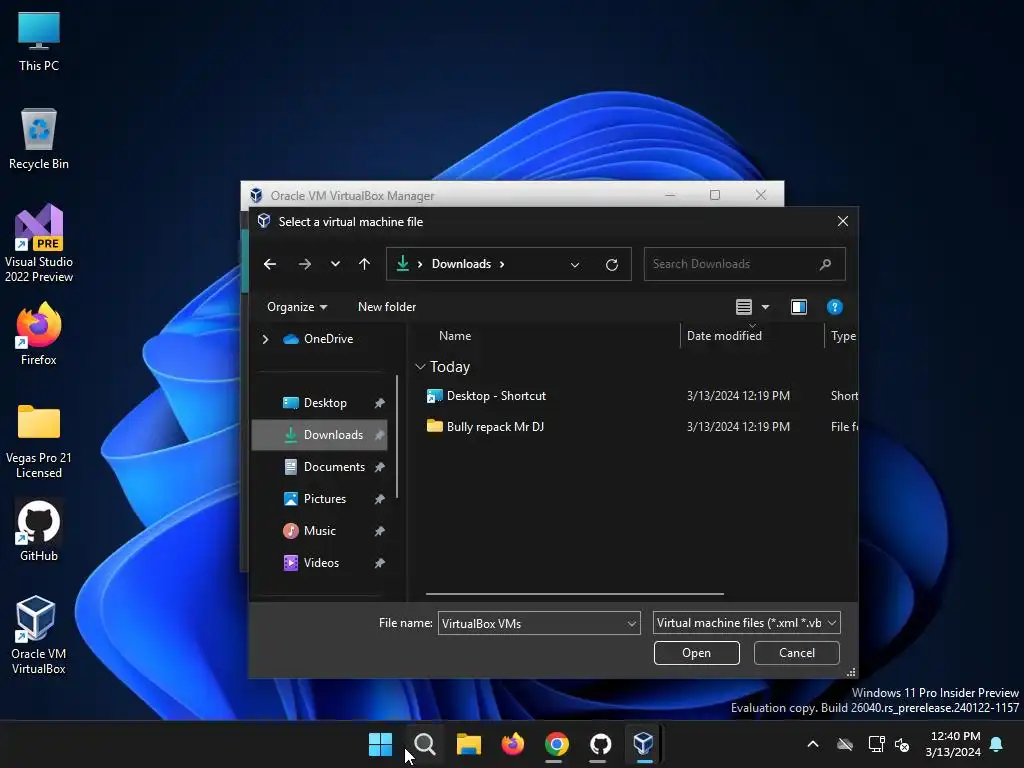Create a New folder
Image resolution: width=1024 pixels, height=768 pixels.
coord(387,307)
